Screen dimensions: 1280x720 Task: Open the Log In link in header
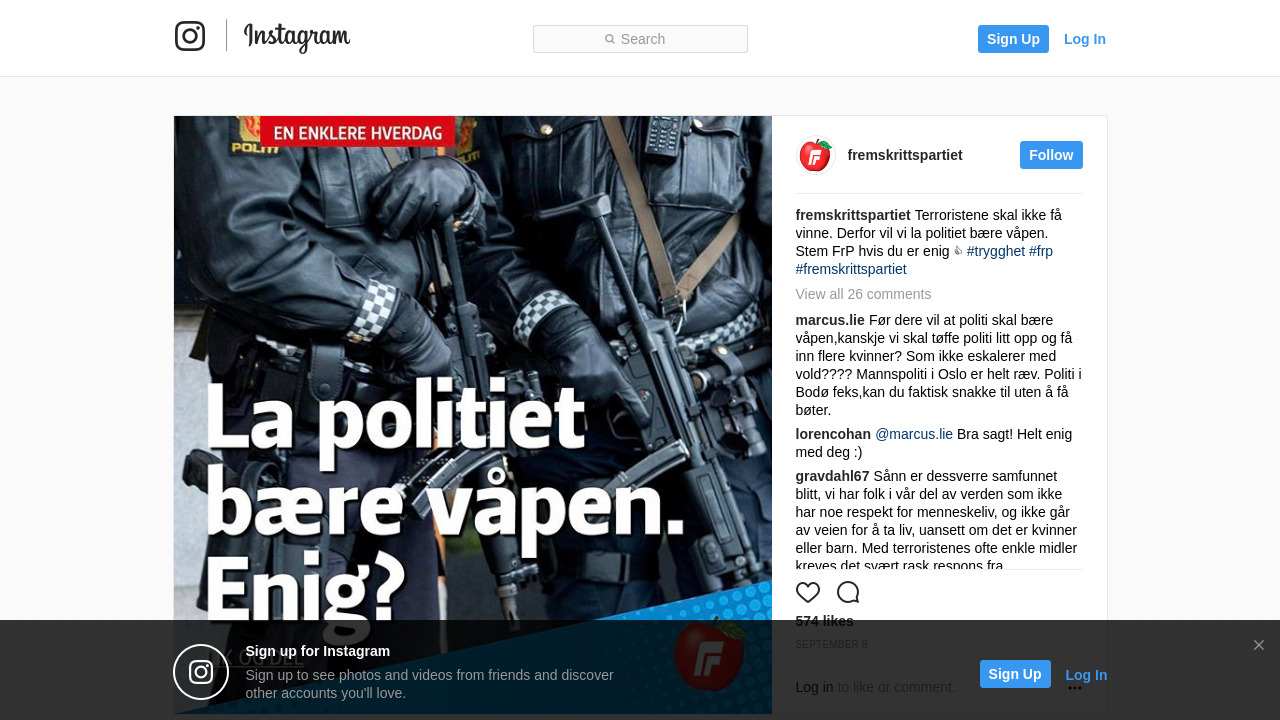pyautogui.click(x=1085, y=39)
